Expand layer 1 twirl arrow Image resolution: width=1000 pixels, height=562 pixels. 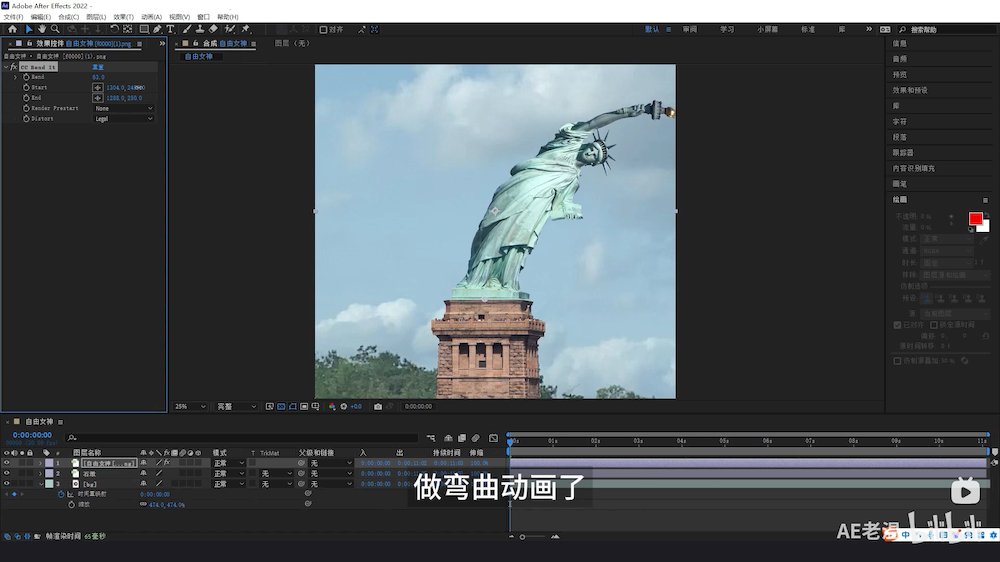40,463
